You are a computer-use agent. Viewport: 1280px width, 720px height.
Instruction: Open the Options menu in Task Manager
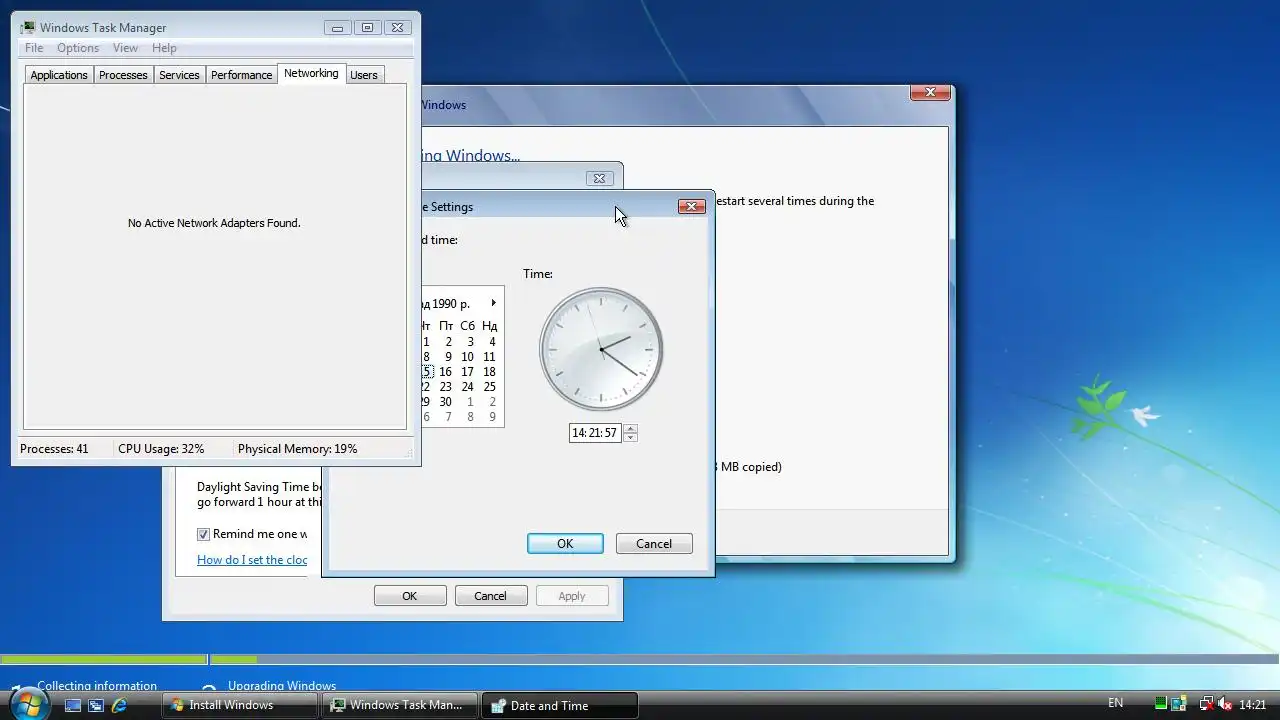78,48
